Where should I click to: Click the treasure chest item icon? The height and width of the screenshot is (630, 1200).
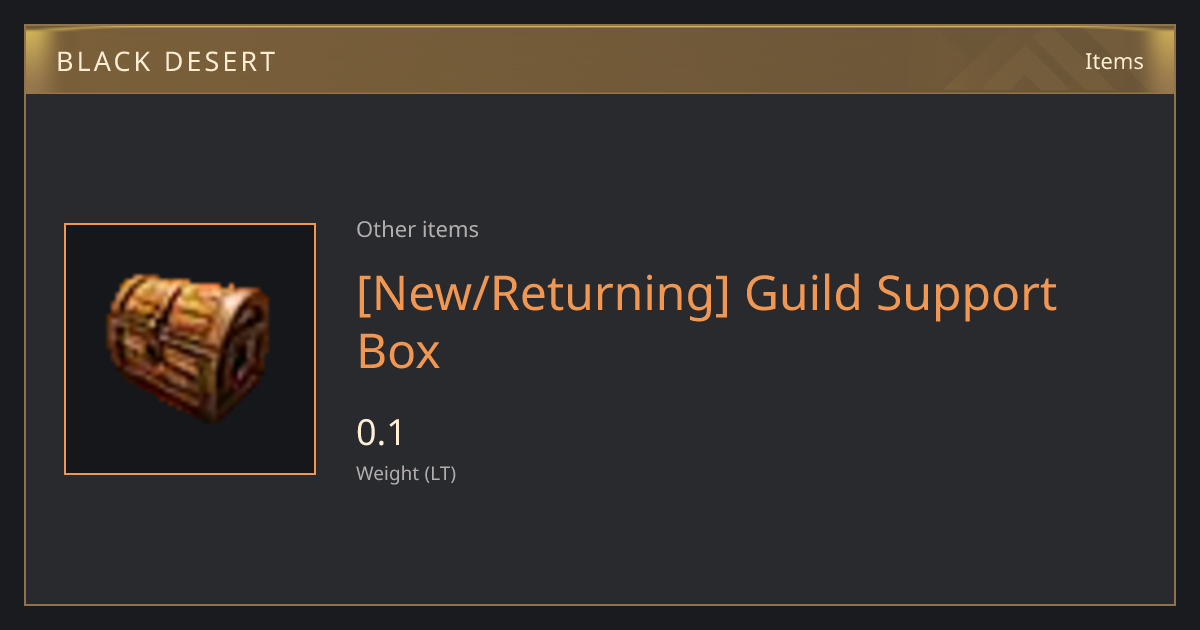[188, 348]
